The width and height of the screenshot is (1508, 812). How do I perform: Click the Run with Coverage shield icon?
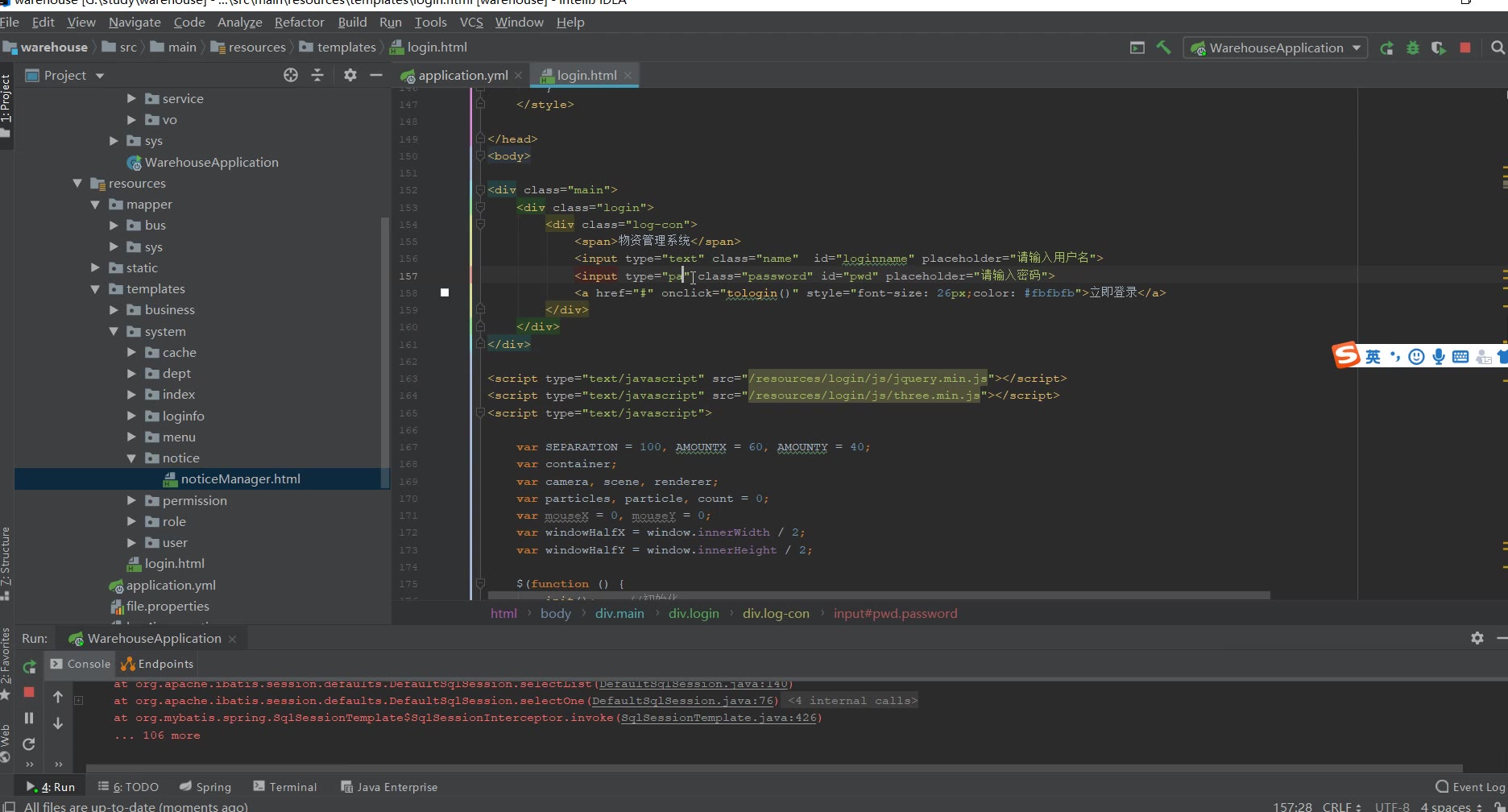tap(1438, 48)
